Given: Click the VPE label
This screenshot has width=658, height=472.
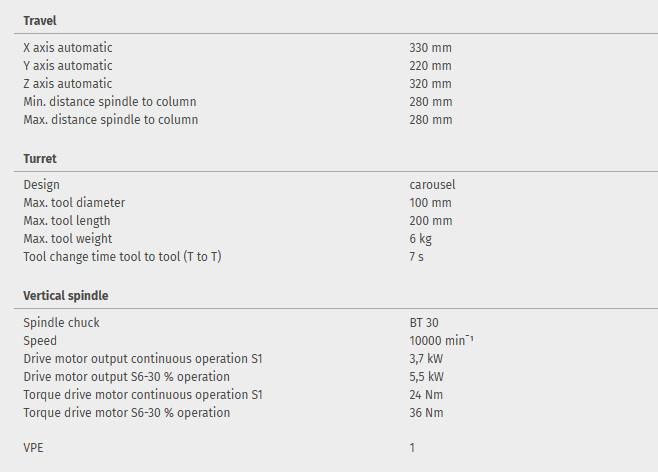Looking at the screenshot, I should coord(34,447).
